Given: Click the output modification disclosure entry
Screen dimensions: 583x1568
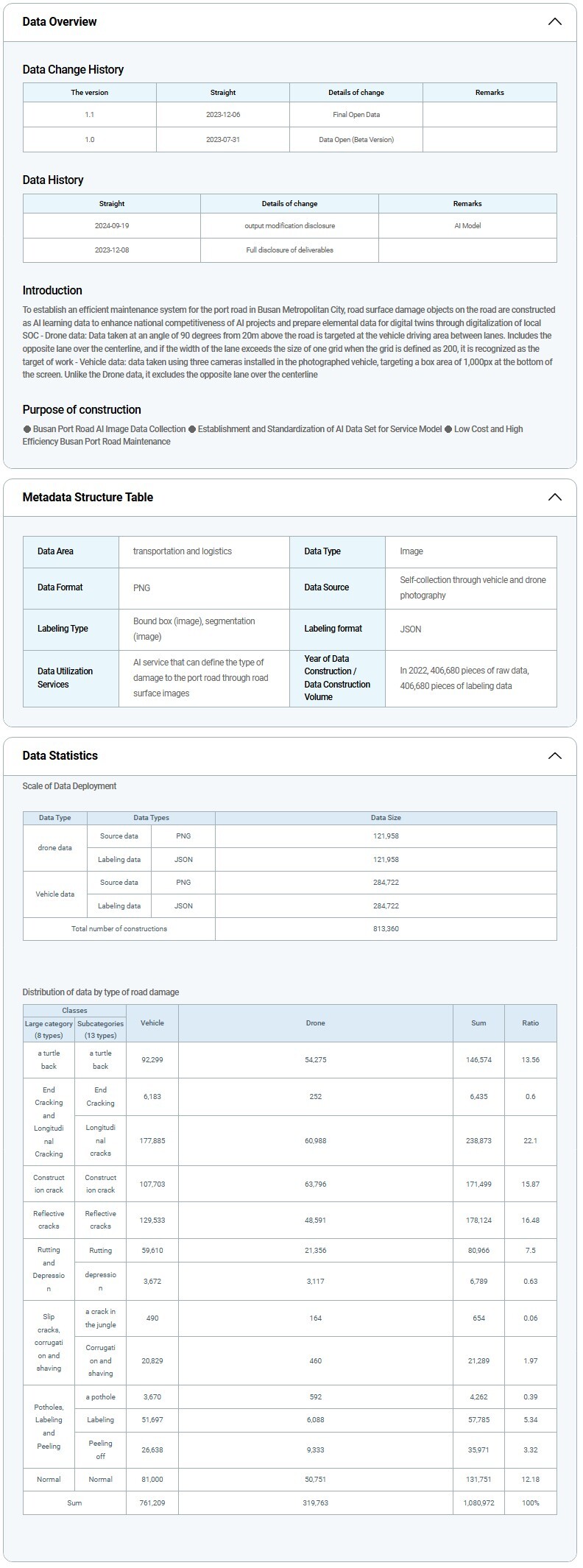Looking at the screenshot, I should (289, 226).
